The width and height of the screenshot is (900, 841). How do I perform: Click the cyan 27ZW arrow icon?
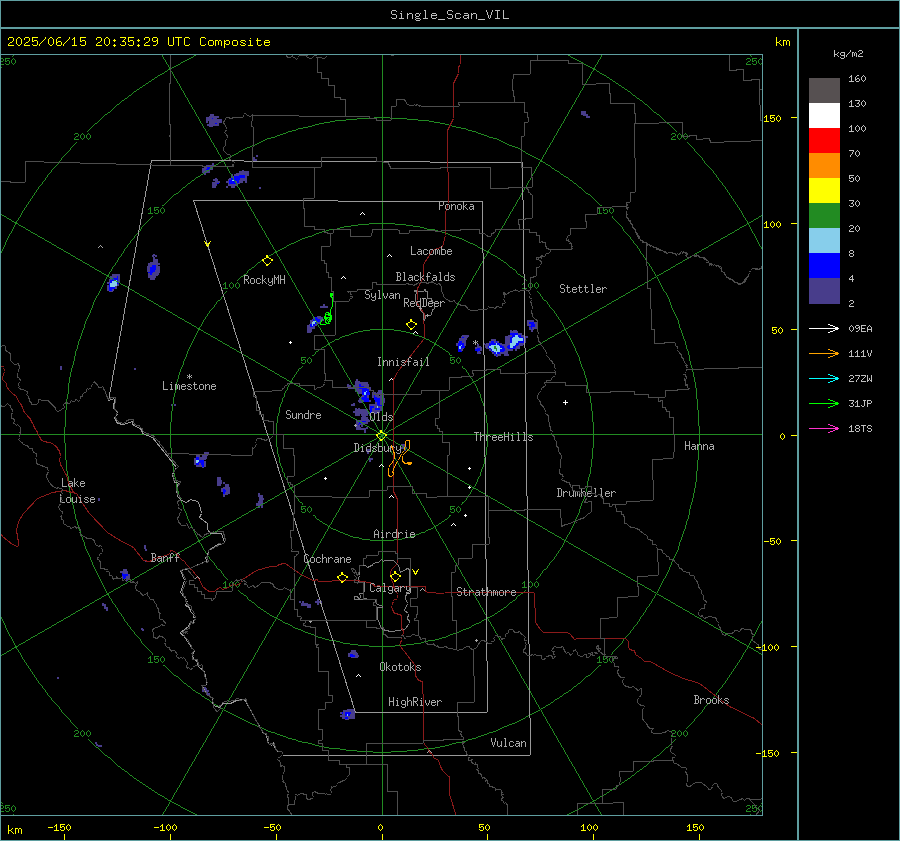click(x=824, y=379)
